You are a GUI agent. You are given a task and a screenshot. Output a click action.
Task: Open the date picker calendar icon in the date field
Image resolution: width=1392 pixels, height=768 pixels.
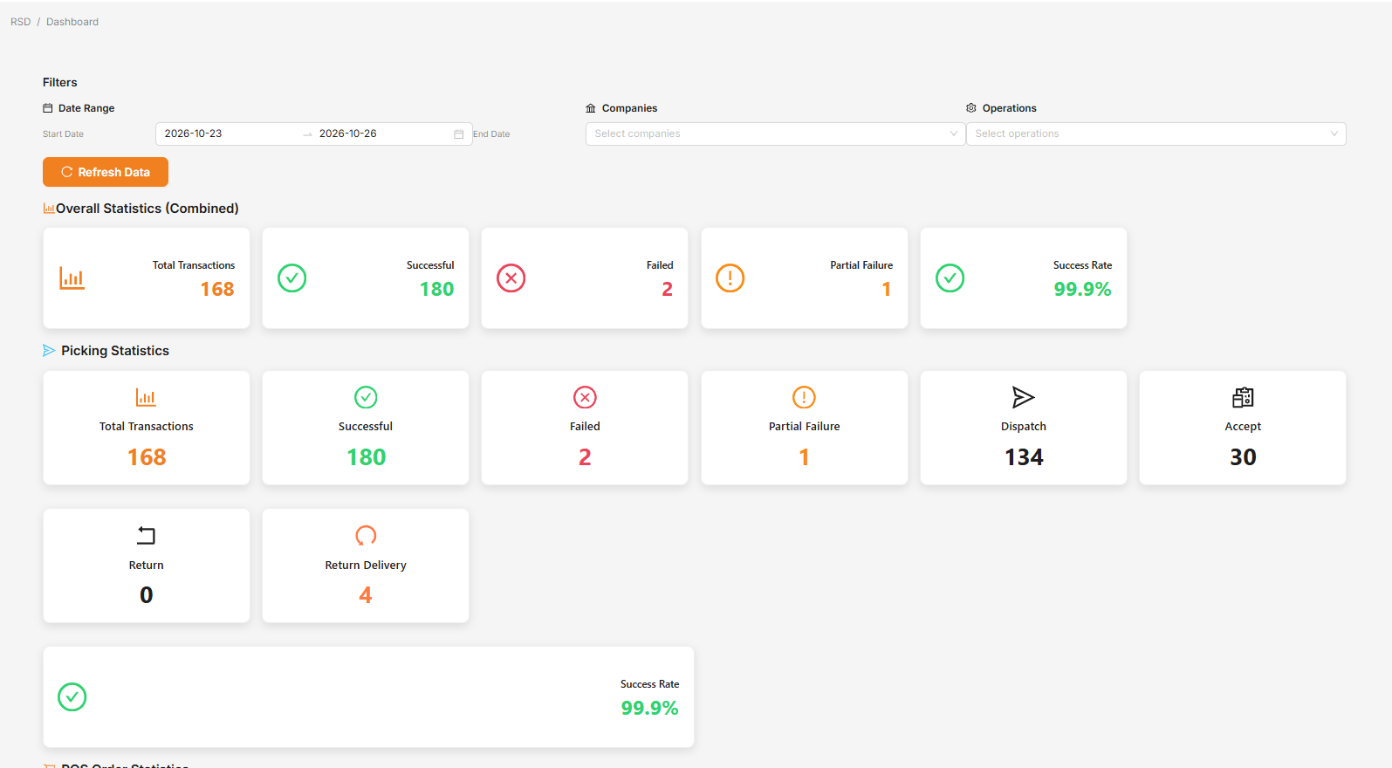click(x=459, y=134)
